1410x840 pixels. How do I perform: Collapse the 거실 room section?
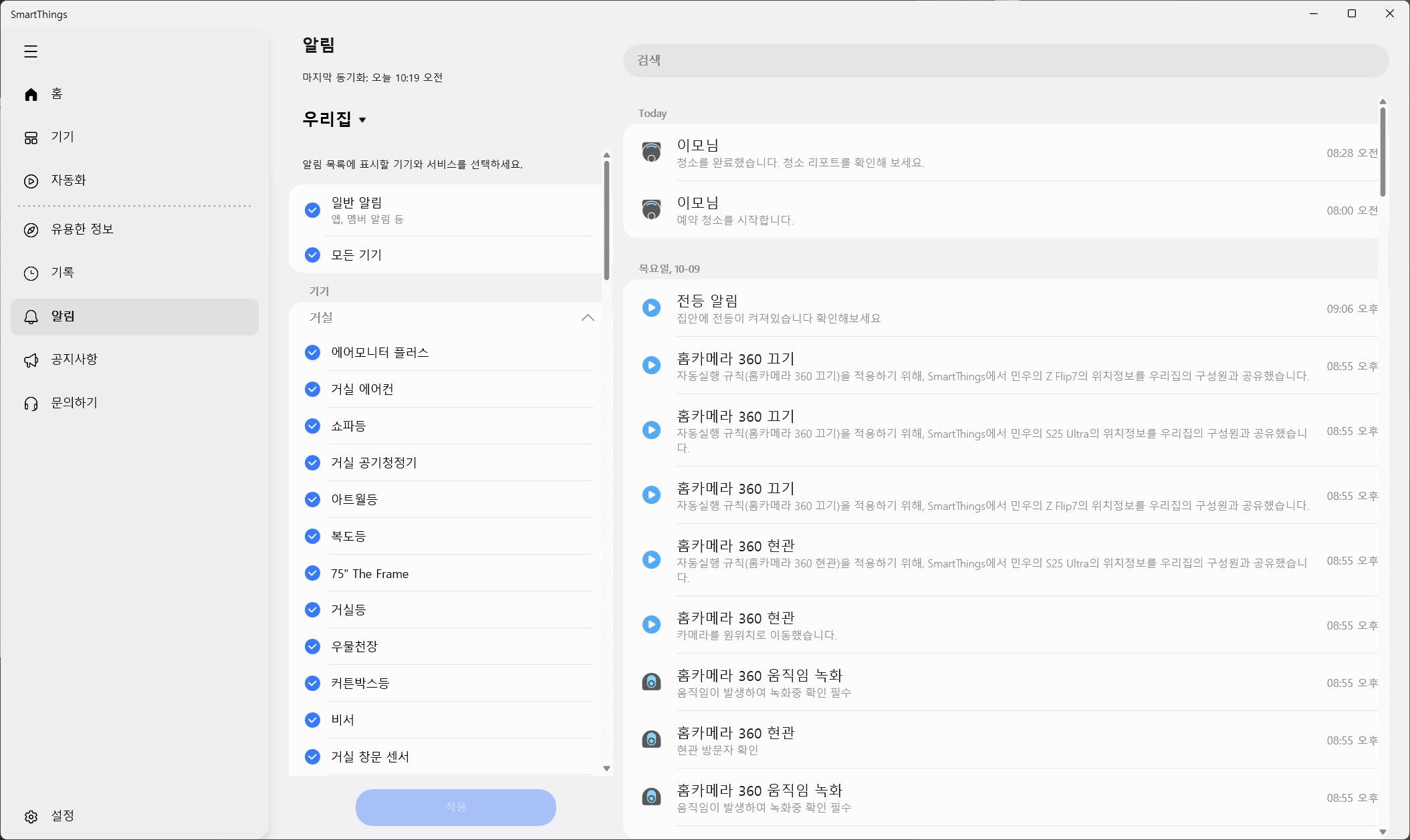tap(587, 317)
